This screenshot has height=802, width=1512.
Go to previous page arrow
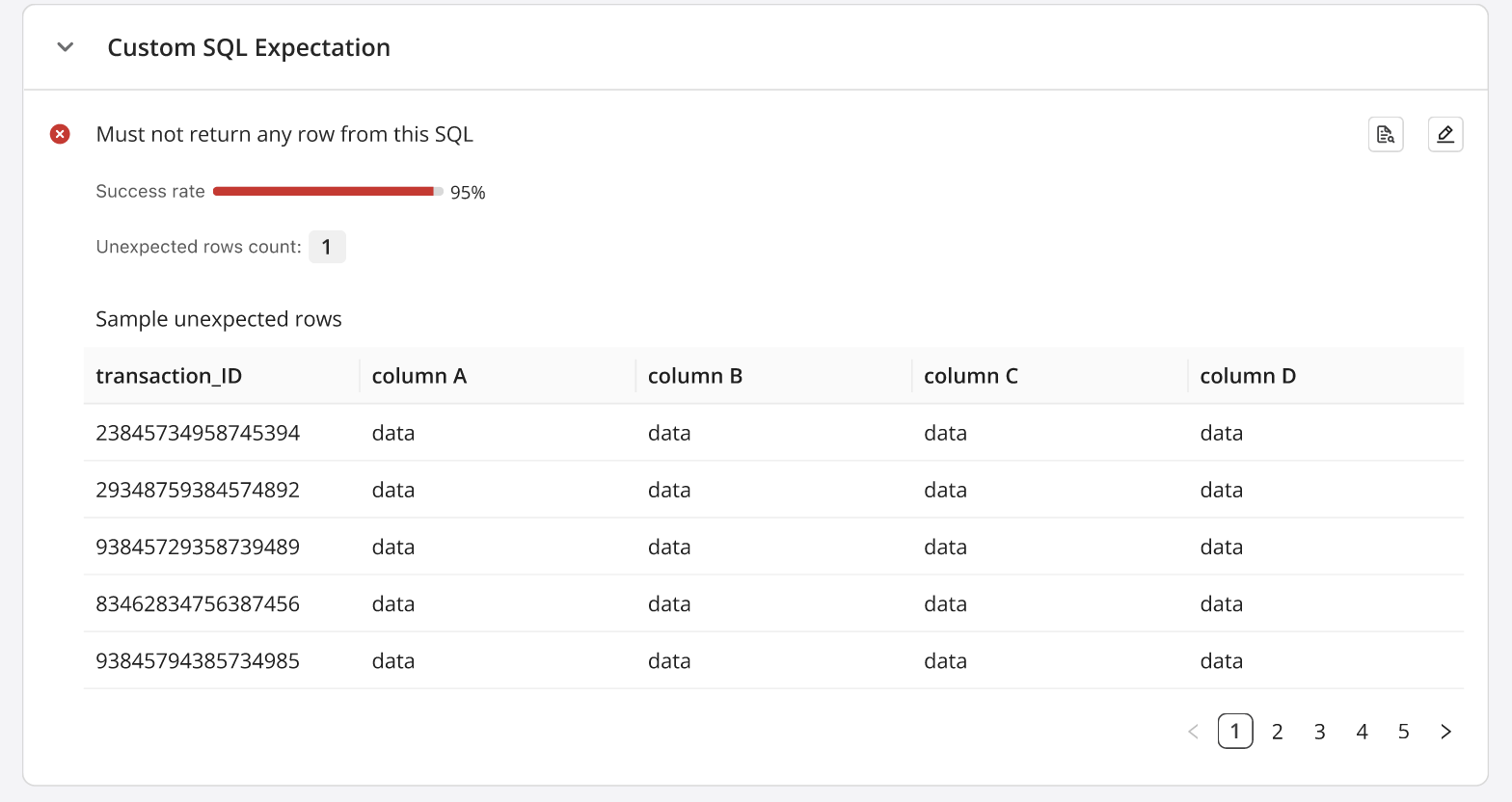(x=1193, y=732)
